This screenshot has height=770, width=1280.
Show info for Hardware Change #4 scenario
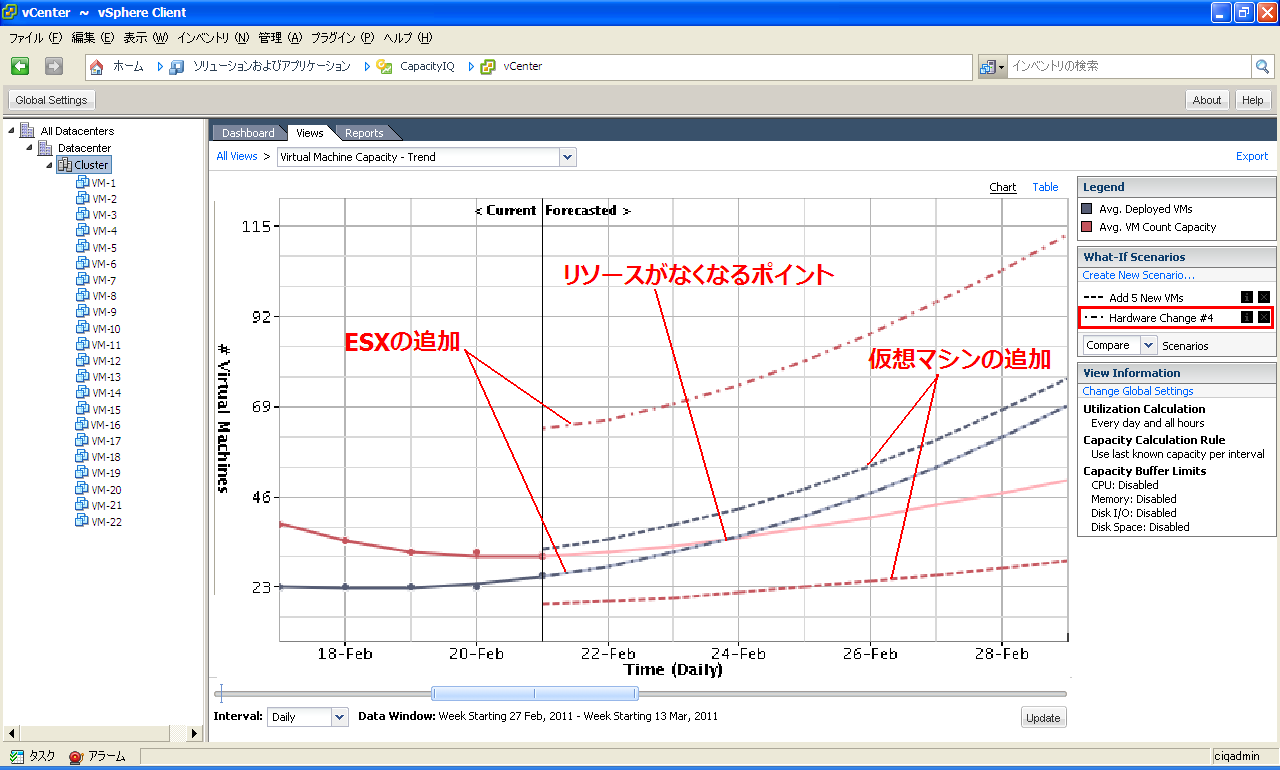tap(1247, 318)
